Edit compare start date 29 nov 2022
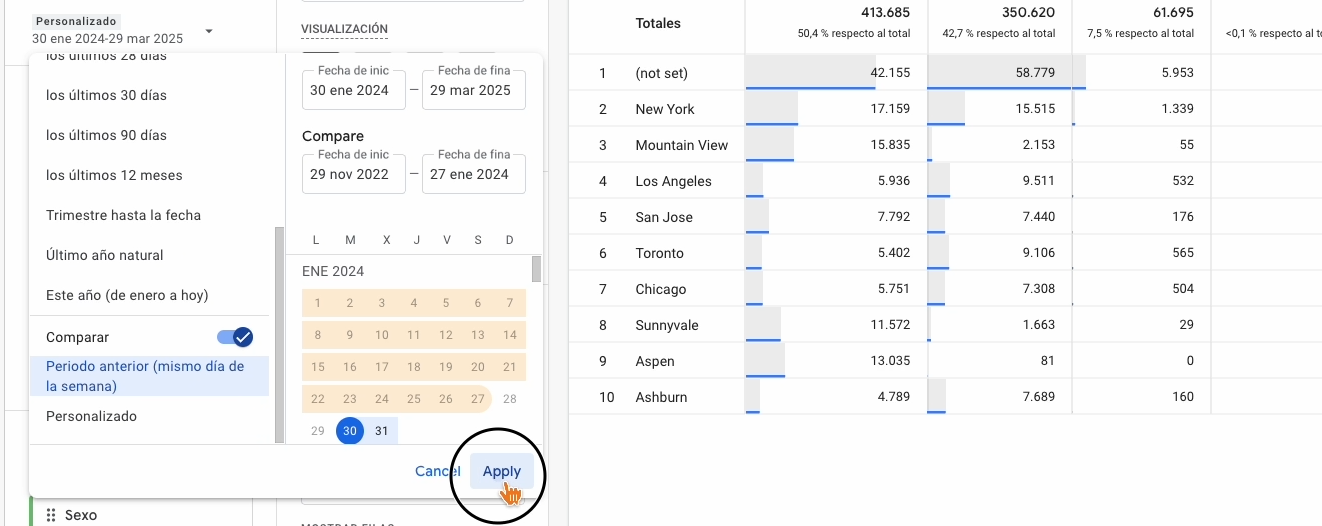The height and width of the screenshot is (526, 1322). [x=352, y=174]
